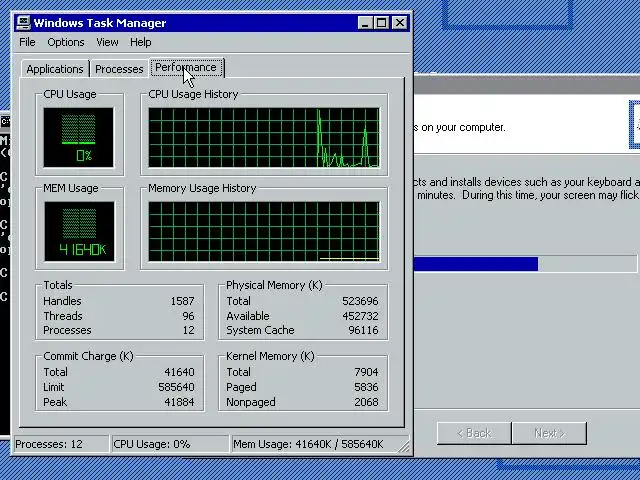Switch to the Applications tab
640x480 pixels.
tap(55, 69)
